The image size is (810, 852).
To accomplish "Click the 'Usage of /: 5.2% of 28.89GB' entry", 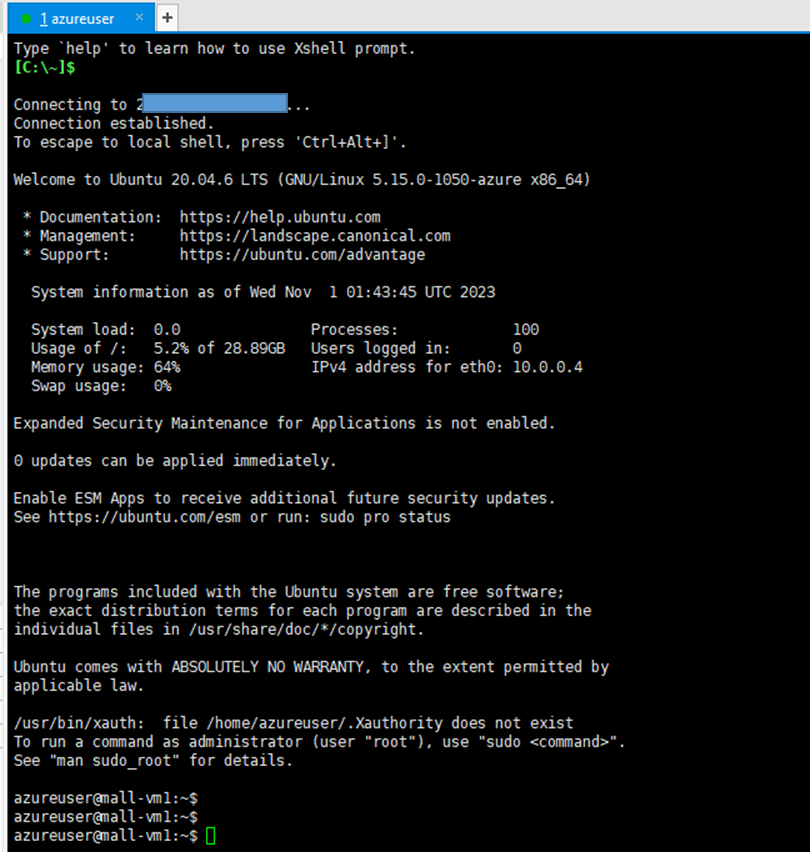I will pos(158,348).
